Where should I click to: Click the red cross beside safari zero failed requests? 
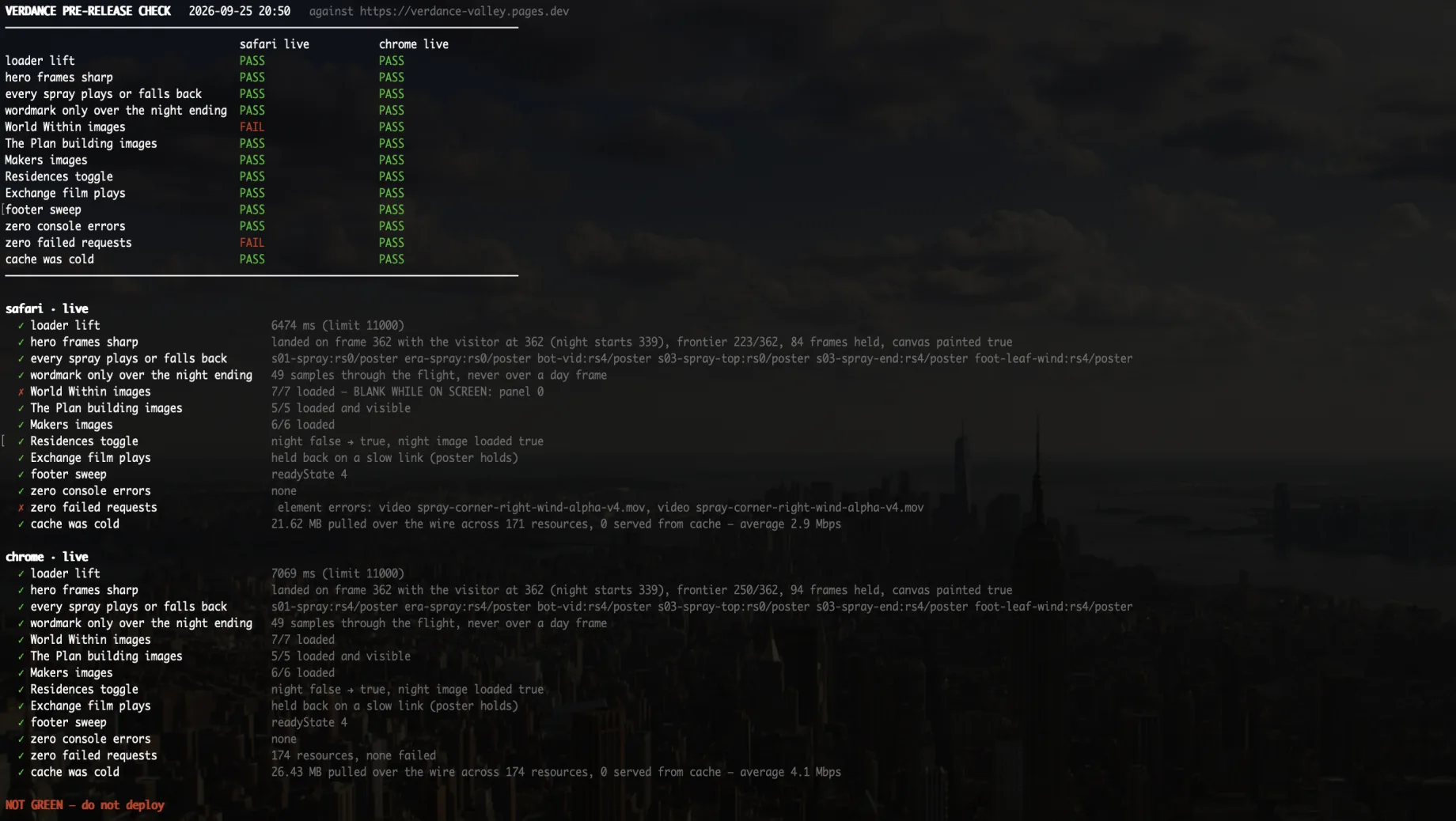(21, 508)
